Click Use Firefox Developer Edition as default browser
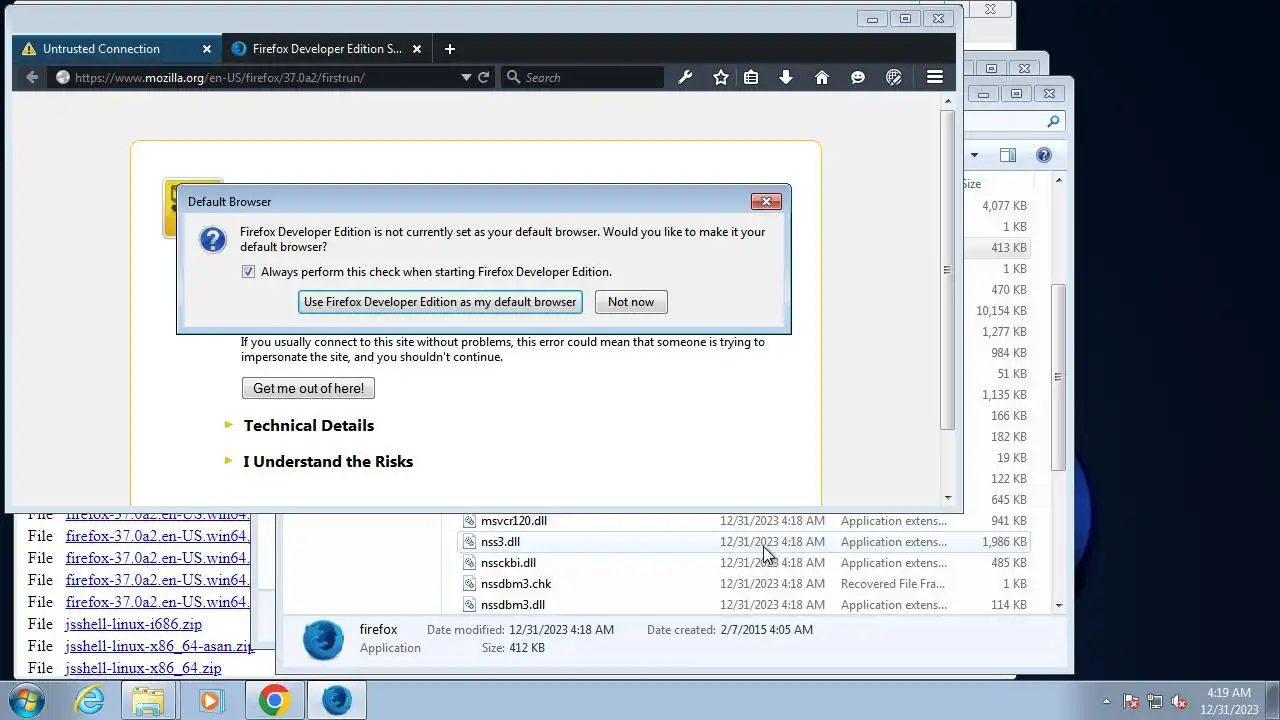 click(440, 302)
